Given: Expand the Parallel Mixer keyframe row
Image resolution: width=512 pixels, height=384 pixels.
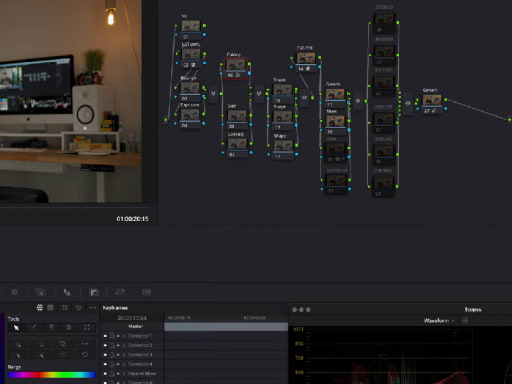Looking at the screenshot, I should pyautogui.click(x=124, y=373).
